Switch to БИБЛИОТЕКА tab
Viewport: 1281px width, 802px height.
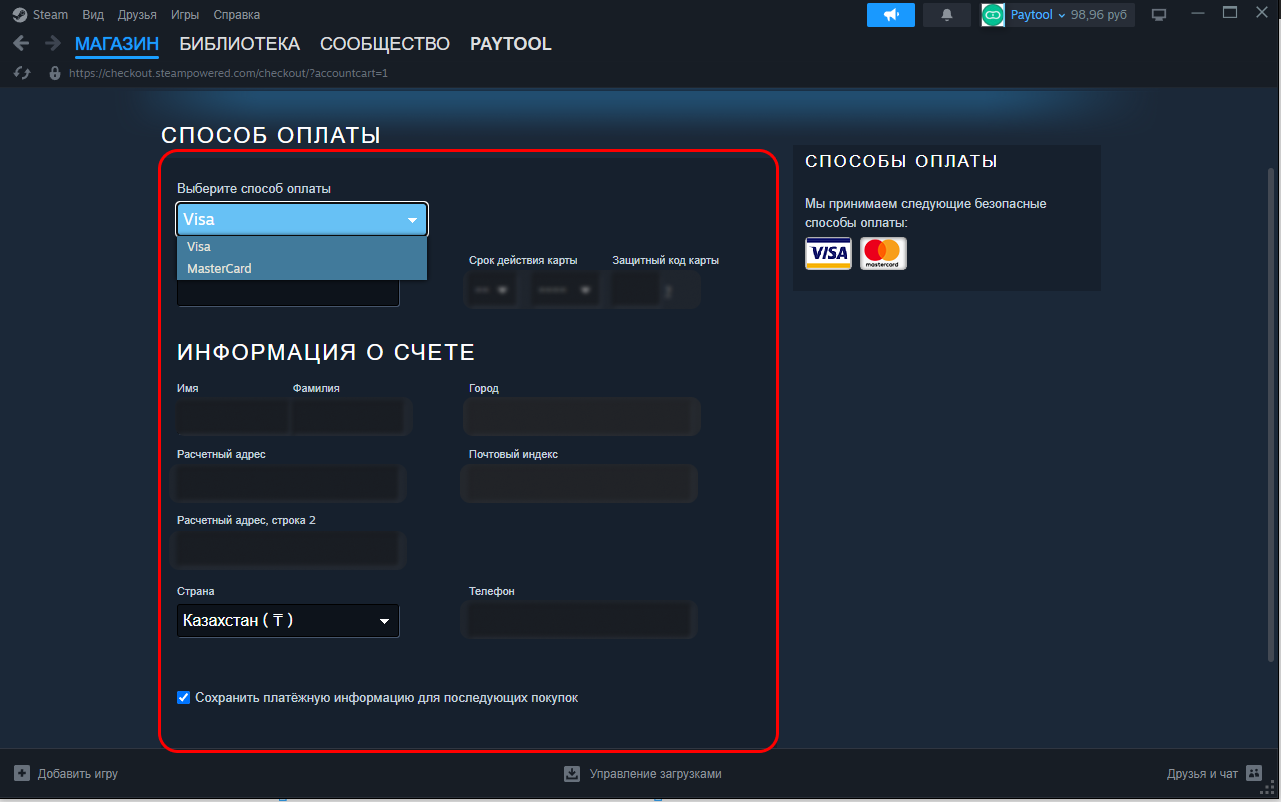[x=240, y=44]
